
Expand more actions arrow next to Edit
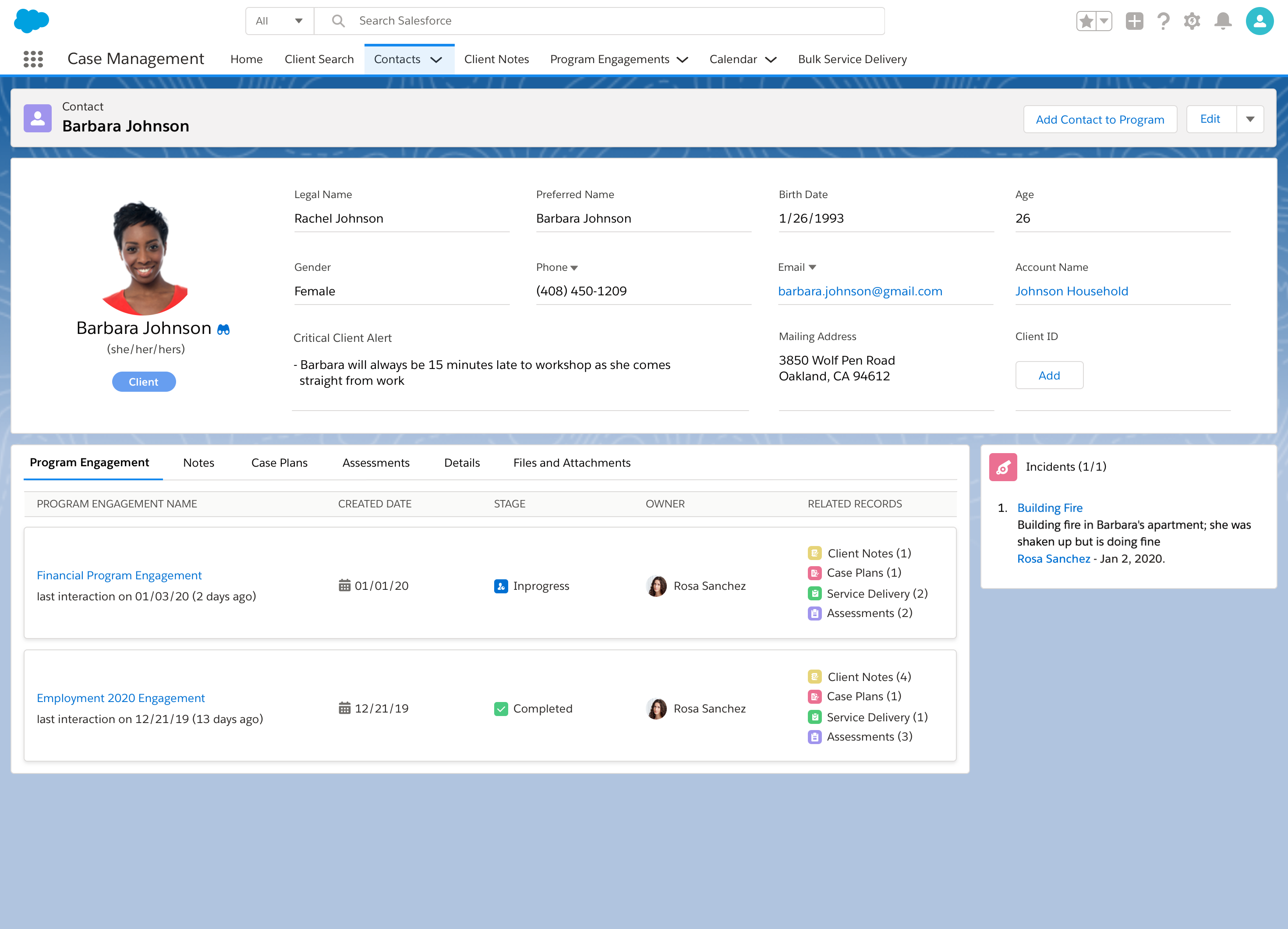coord(1250,119)
